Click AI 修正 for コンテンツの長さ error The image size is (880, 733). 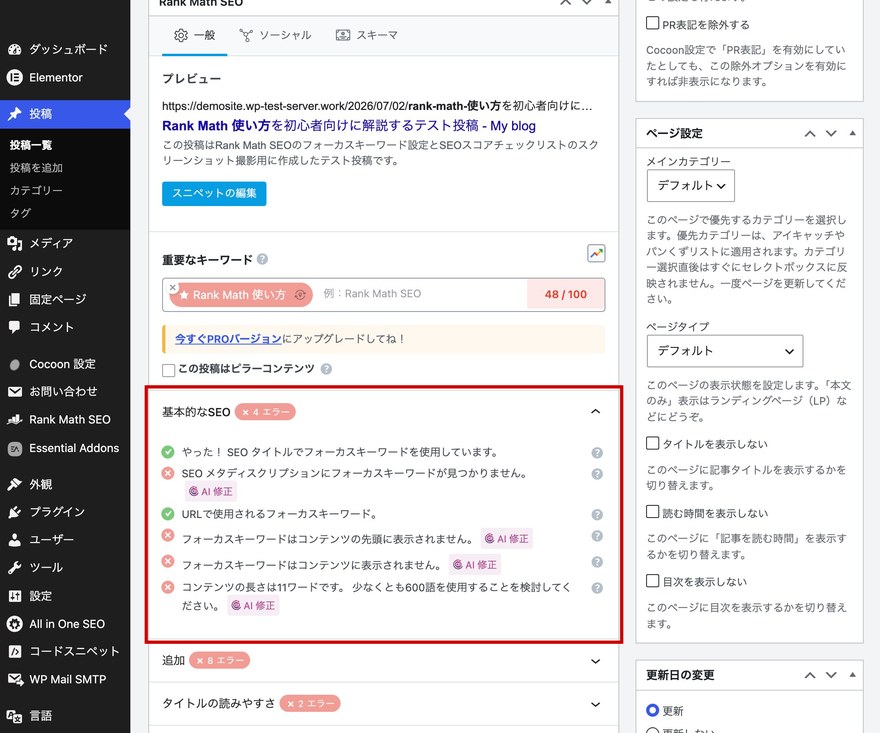coord(253,606)
